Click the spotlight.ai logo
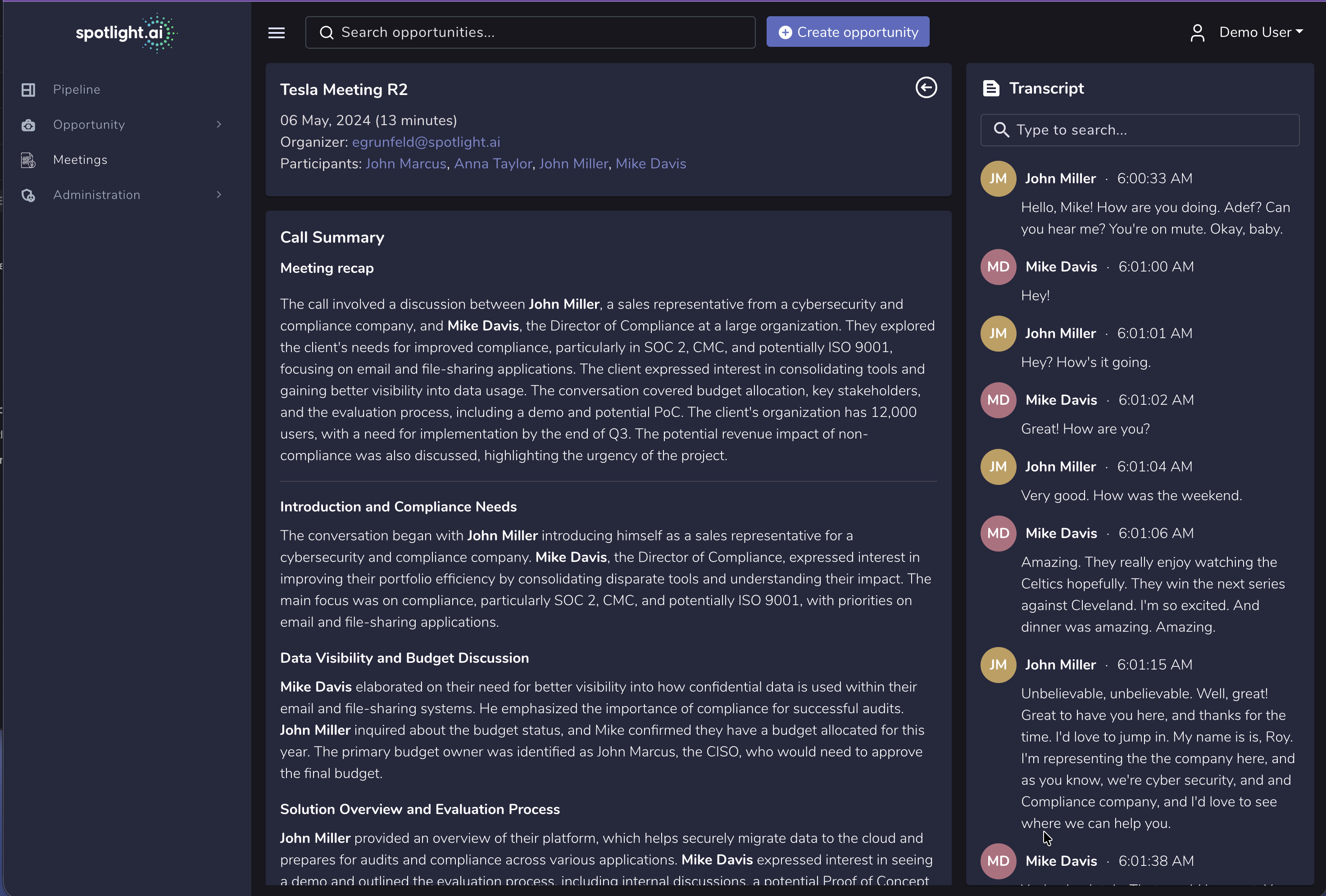Viewport: 1326px width, 896px height. coord(126,33)
